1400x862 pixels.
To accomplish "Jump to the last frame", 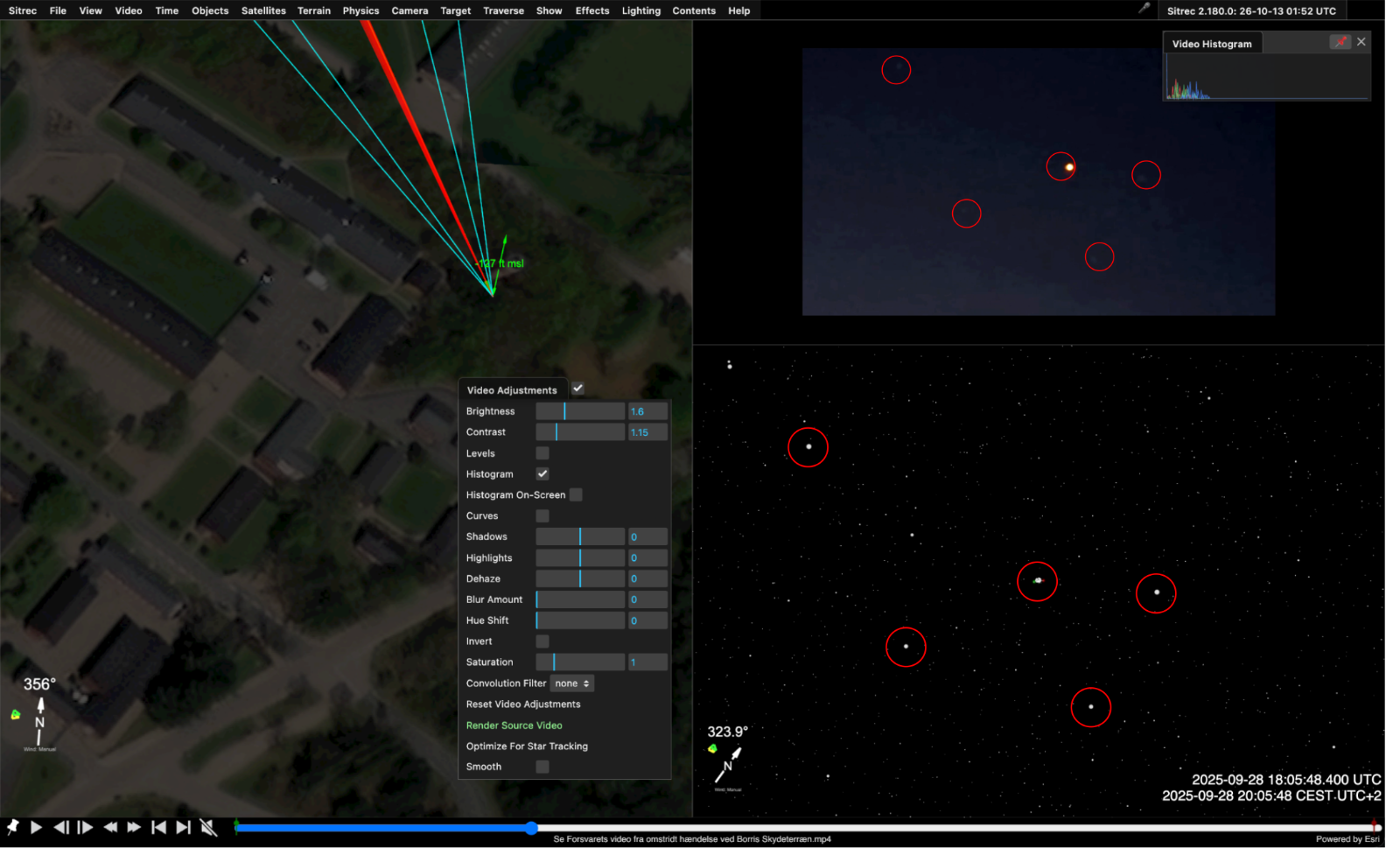I will tap(183, 827).
